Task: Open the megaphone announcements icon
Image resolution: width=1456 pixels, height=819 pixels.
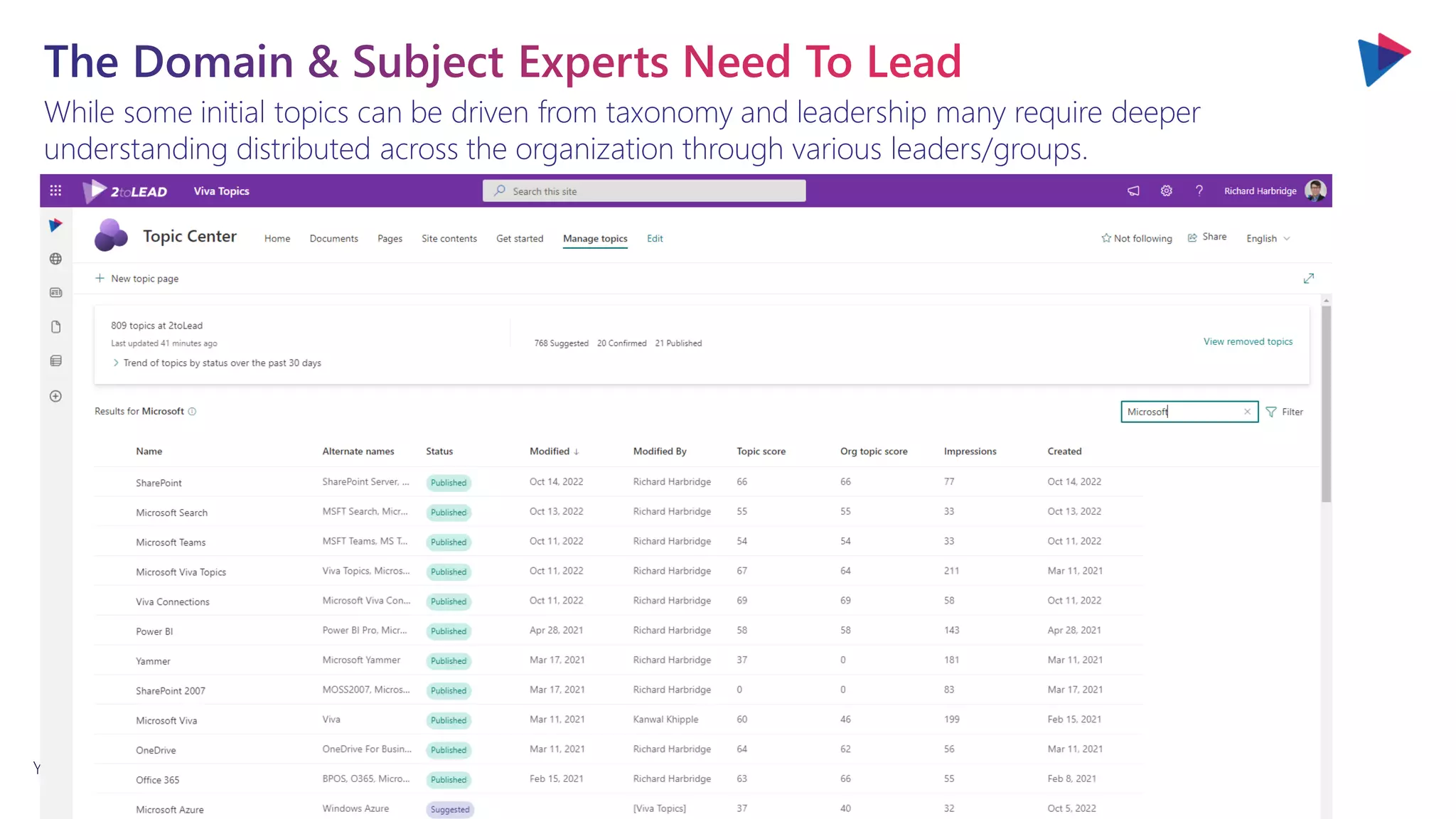Action: (x=1133, y=191)
